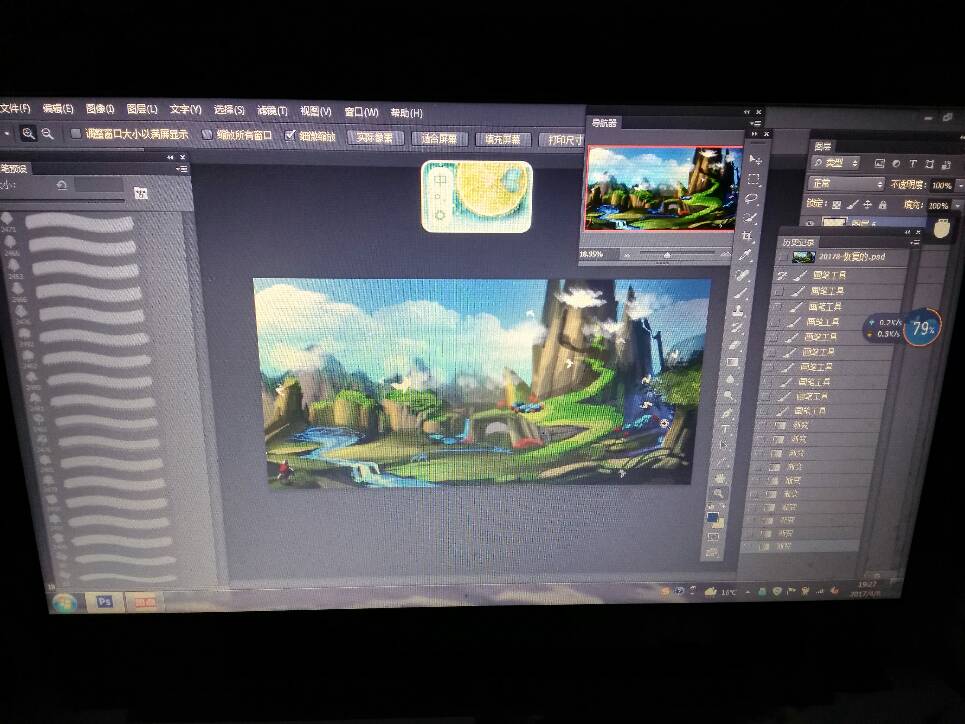The width and height of the screenshot is (965, 724).
Task: Select the Rectangular Marquee tool
Action: (x=753, y=180)
